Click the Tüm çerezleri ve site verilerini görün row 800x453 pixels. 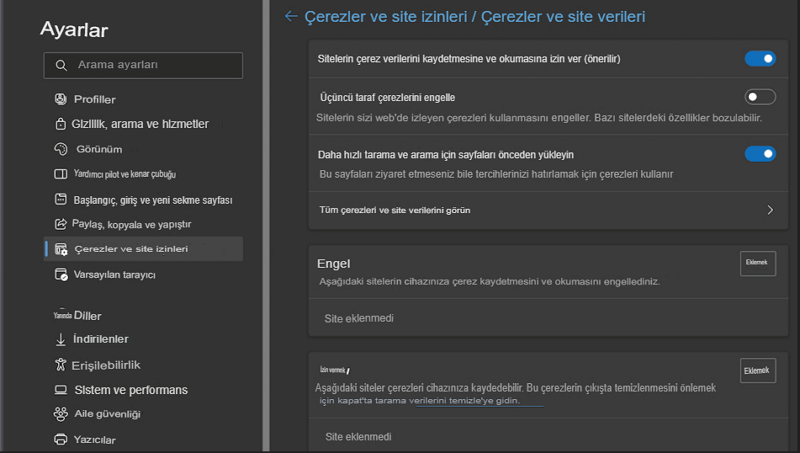pos(548,210)
